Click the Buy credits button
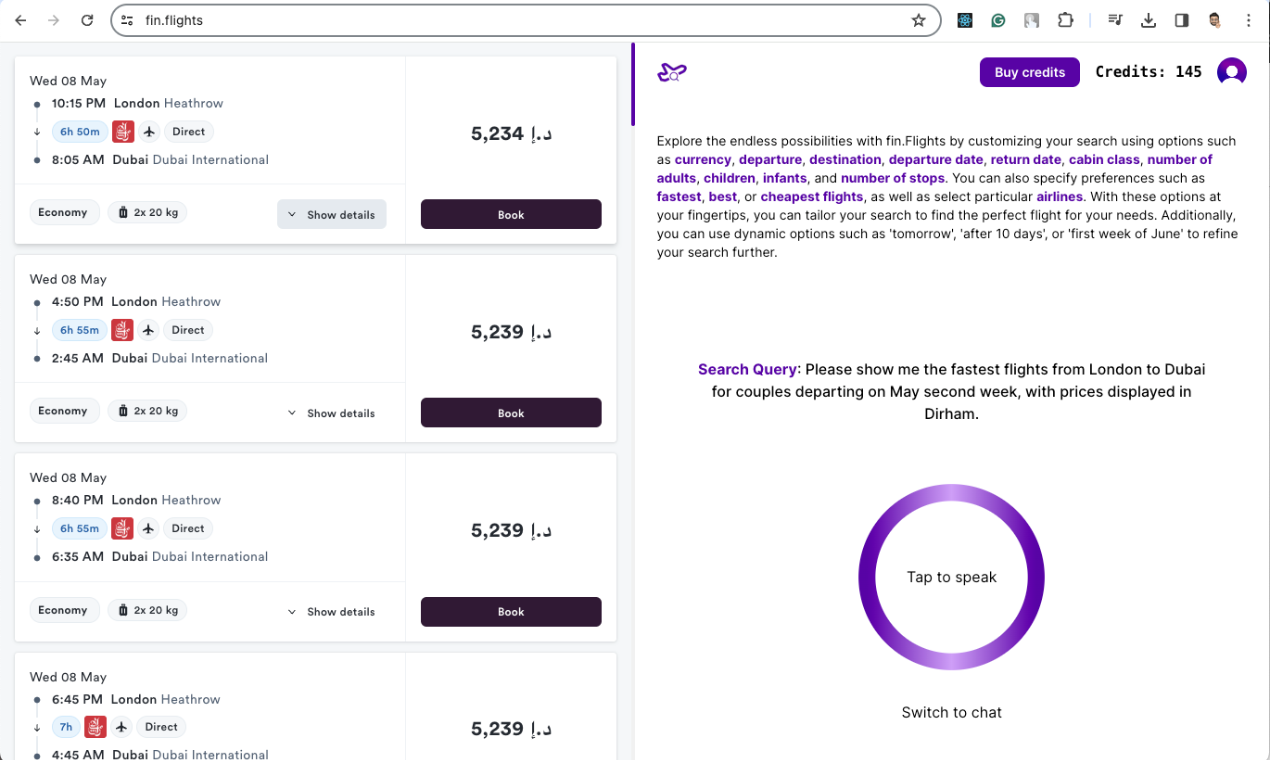The width and height of the screenshot is (1270, 760). (x=1029, y=72)
